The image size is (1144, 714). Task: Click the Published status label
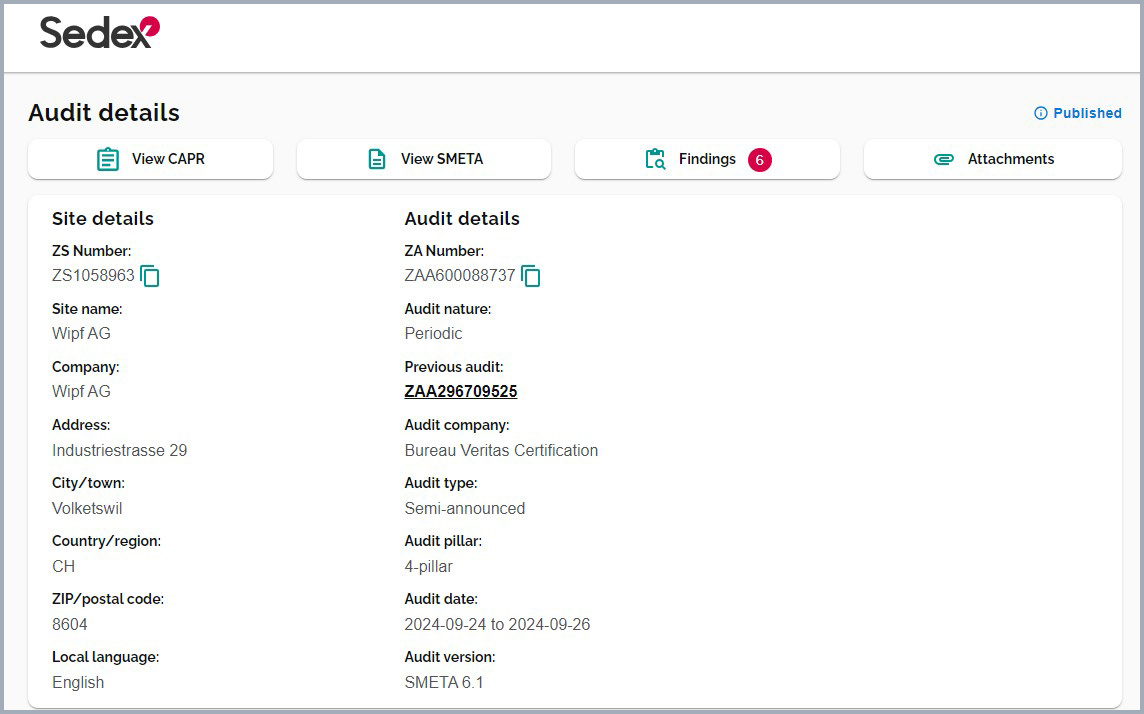click(1087, 113)
